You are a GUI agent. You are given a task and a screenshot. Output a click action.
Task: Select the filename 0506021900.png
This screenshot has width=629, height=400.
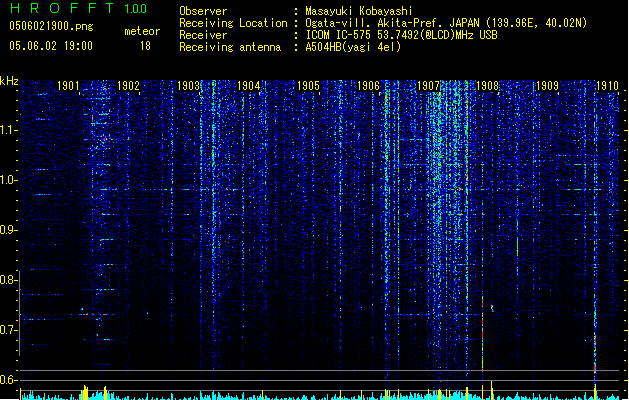(x=51, y=26)
